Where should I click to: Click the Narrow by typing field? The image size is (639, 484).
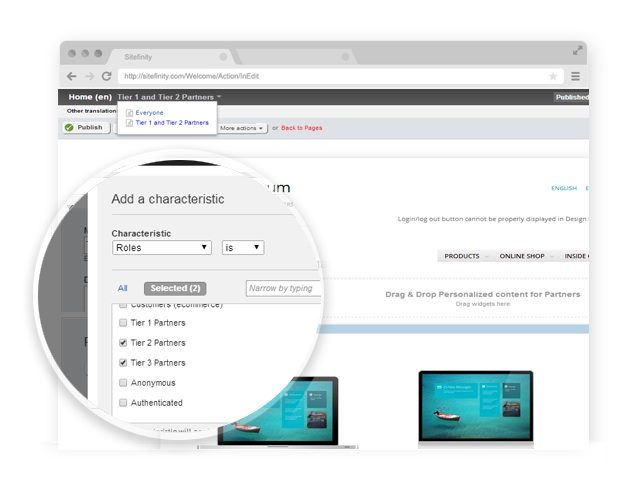point(281,288)
